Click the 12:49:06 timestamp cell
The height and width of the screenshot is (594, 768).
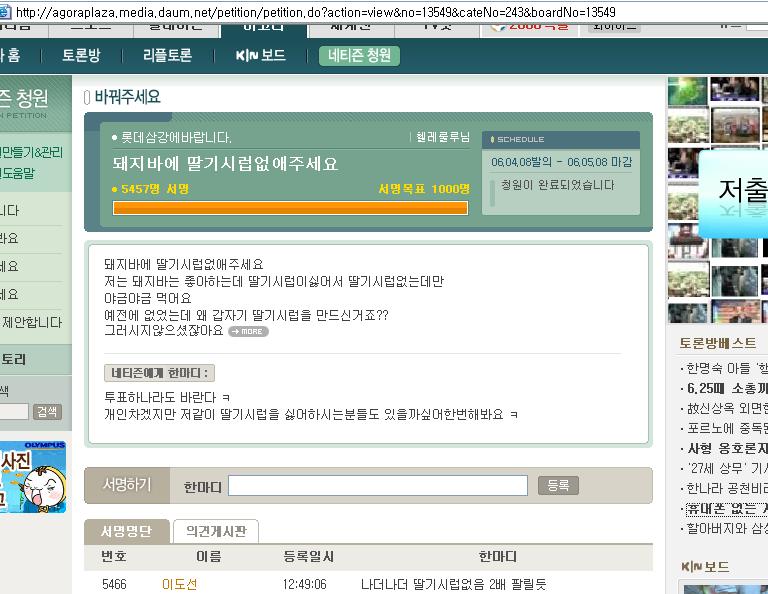(x=304, y=584)
